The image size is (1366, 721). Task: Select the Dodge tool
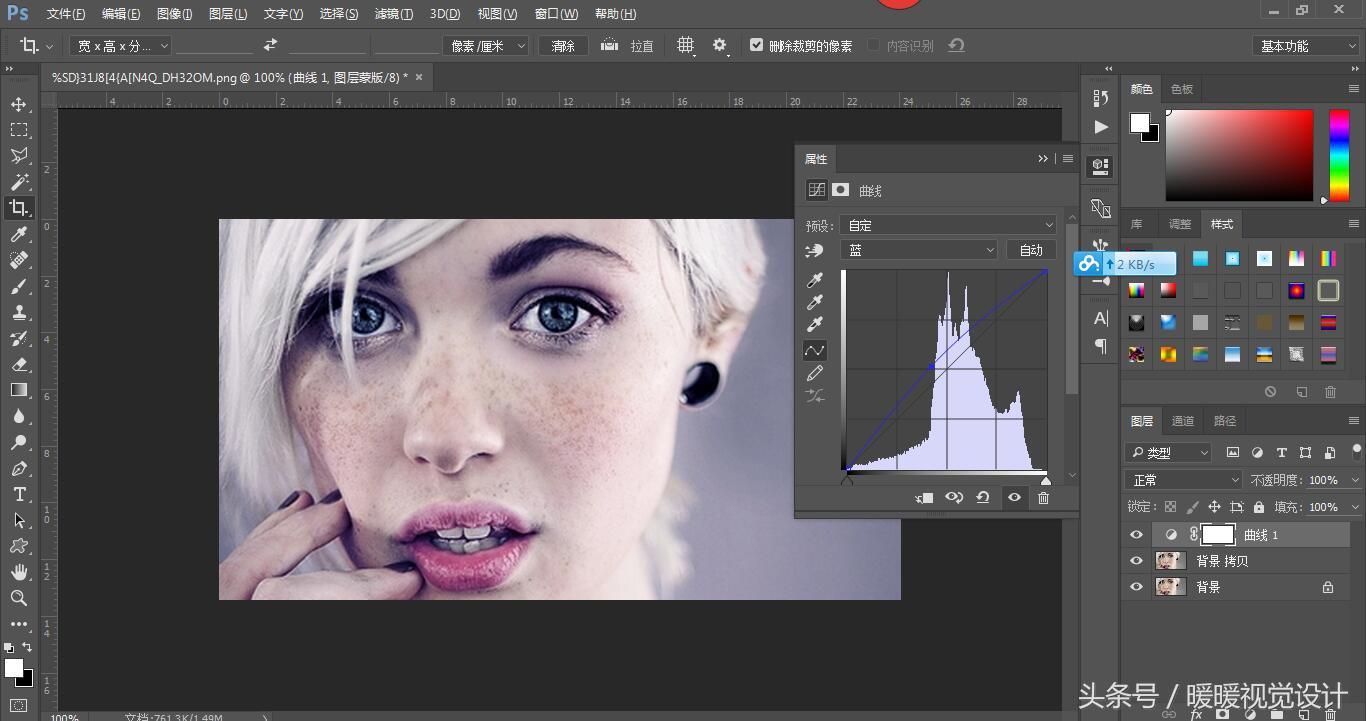pyautogui.click(x=19, y=442)
